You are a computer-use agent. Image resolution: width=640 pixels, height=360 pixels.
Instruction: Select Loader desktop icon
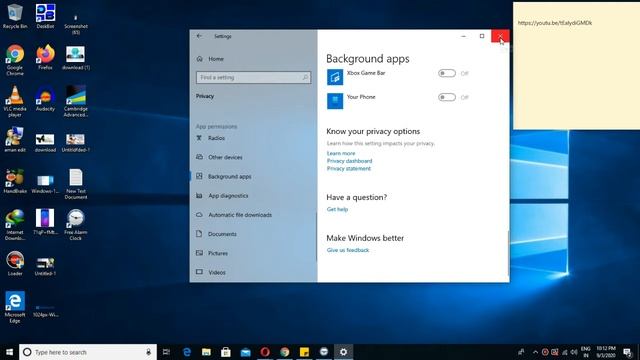[x=15, y=263]
